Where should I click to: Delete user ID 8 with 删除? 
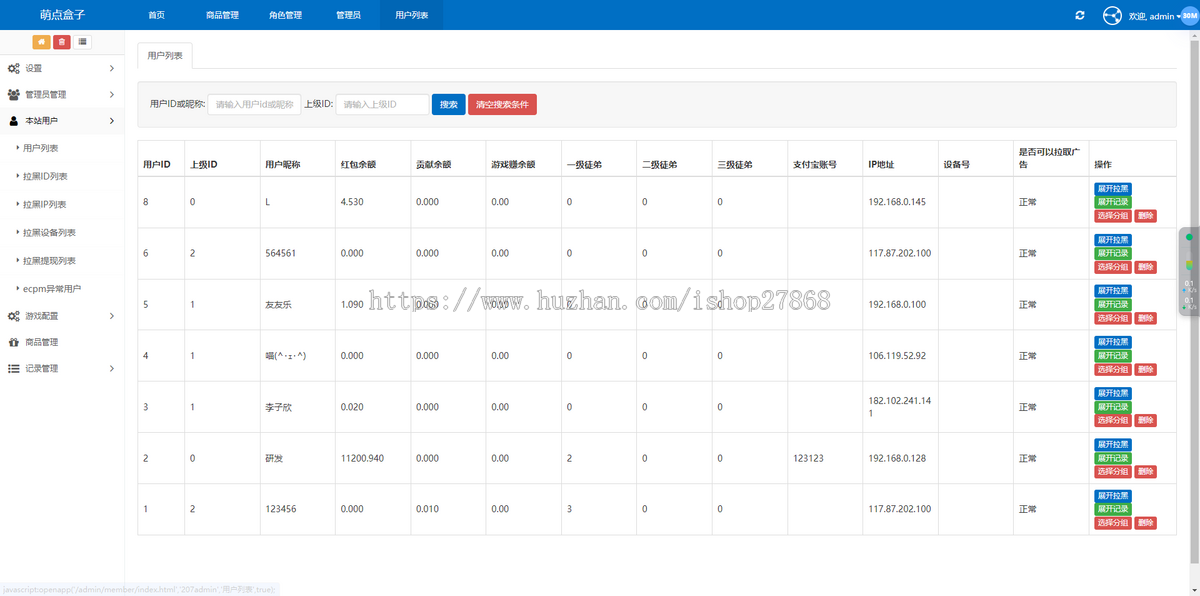[x=1146, y=216]
